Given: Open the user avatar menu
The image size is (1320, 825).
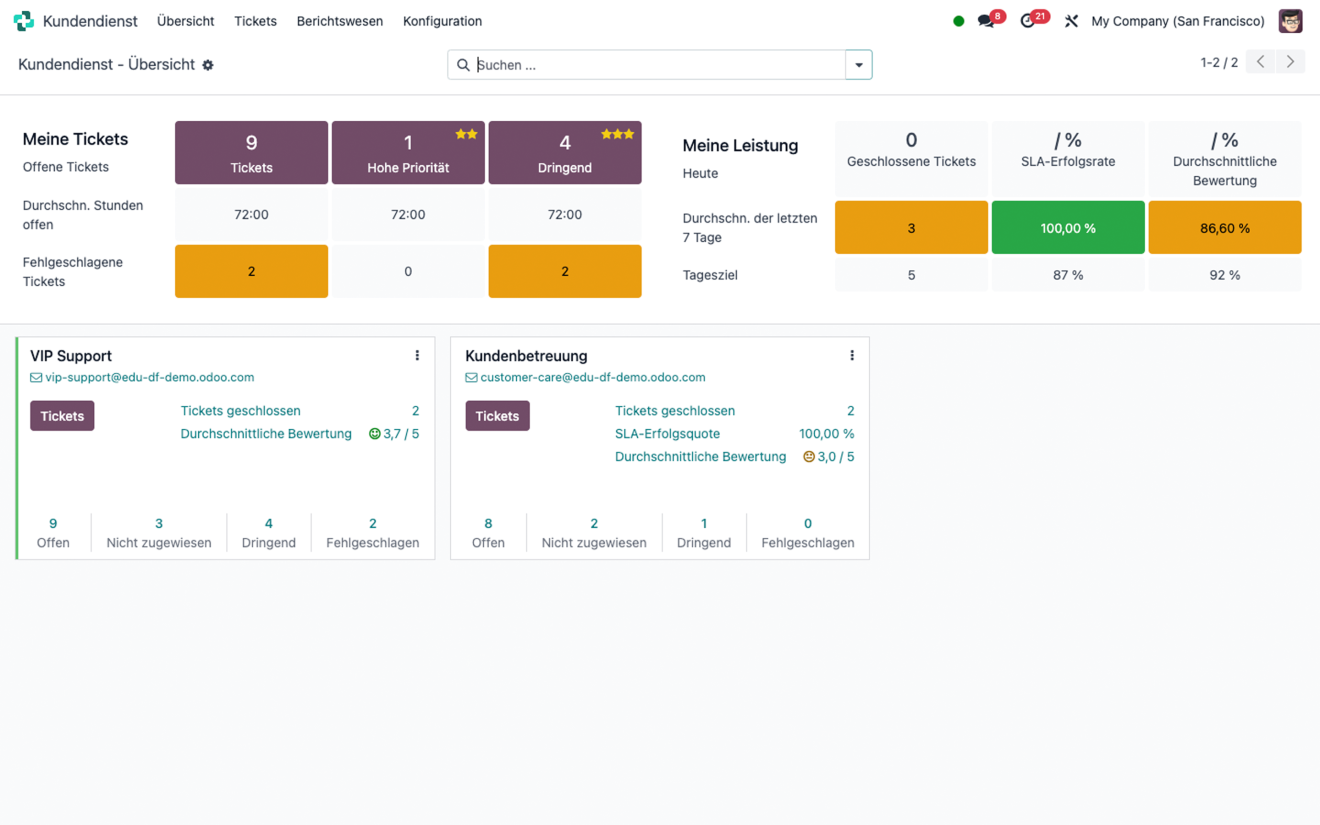Looking at the screenshot, I should click(x=1291, y=21).
